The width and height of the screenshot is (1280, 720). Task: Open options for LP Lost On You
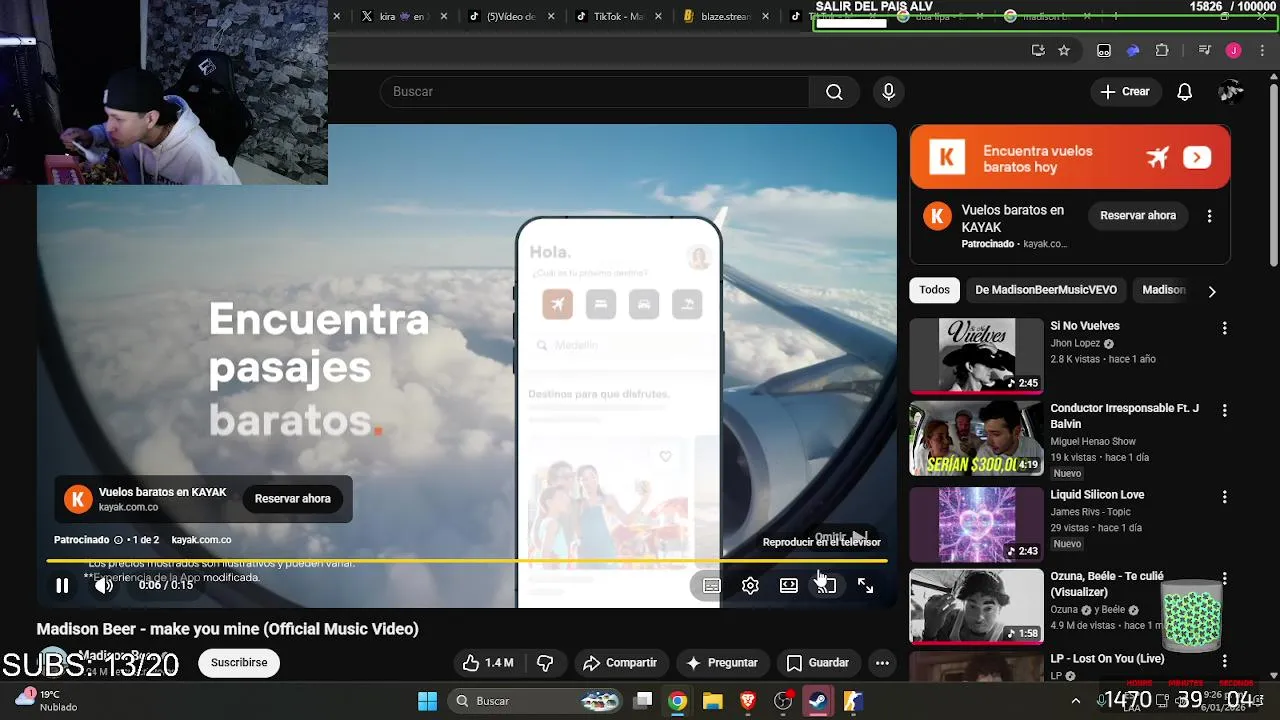tap(1224, 661)
